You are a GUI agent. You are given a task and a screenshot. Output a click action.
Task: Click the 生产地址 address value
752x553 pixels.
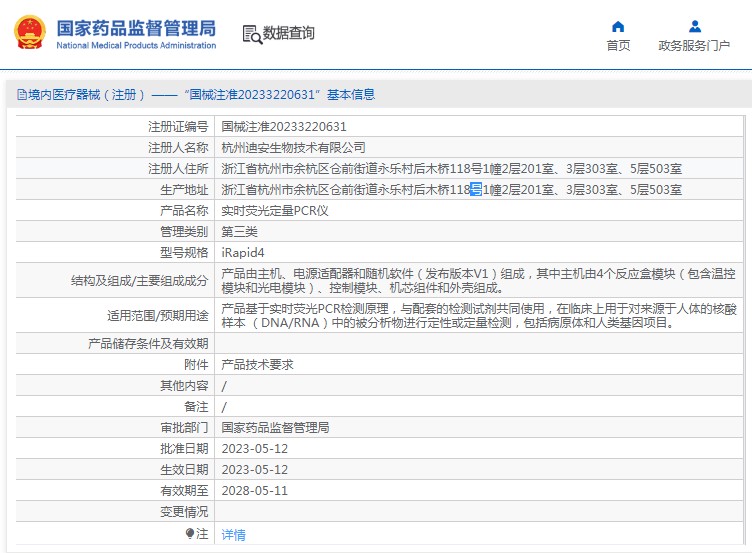coord(452,190)
